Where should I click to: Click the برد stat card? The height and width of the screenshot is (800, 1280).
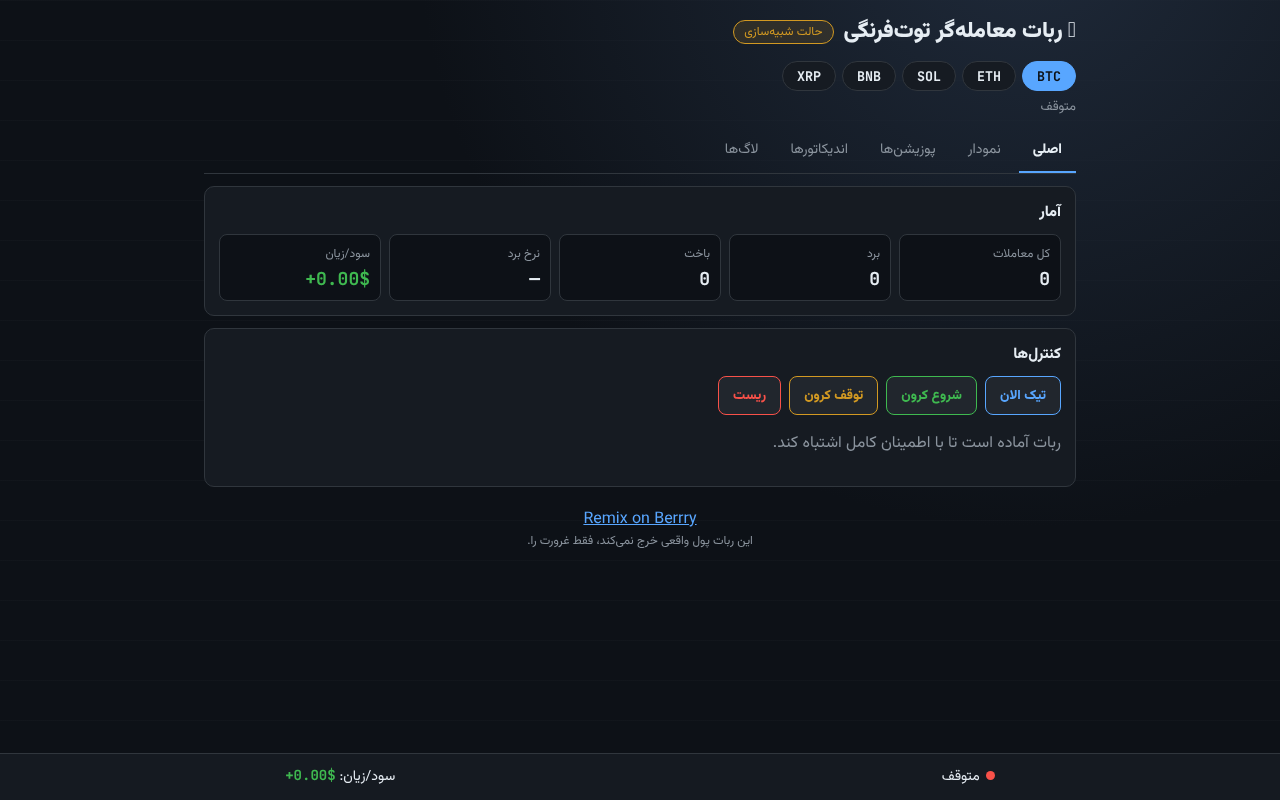click(x=810, y=267)
